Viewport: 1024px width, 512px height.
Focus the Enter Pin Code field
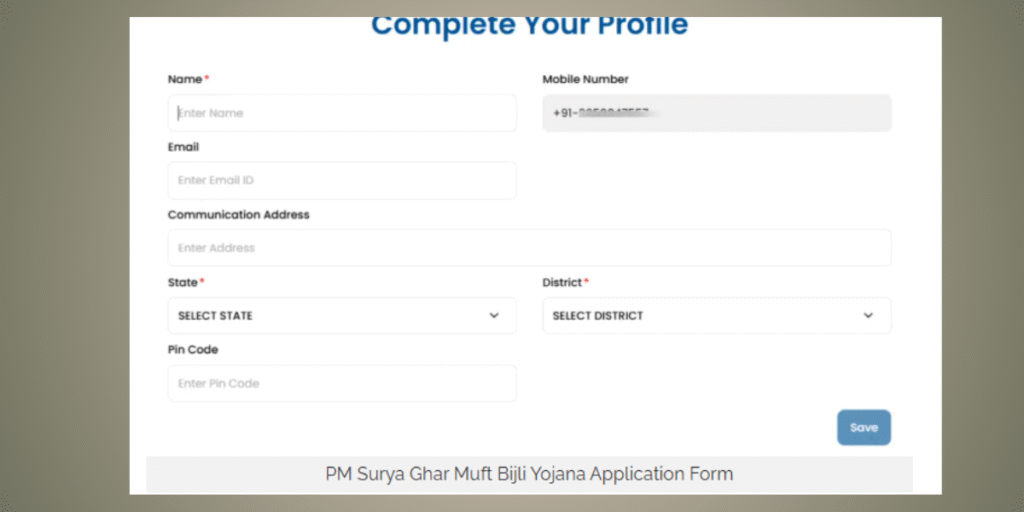(342, 383)
